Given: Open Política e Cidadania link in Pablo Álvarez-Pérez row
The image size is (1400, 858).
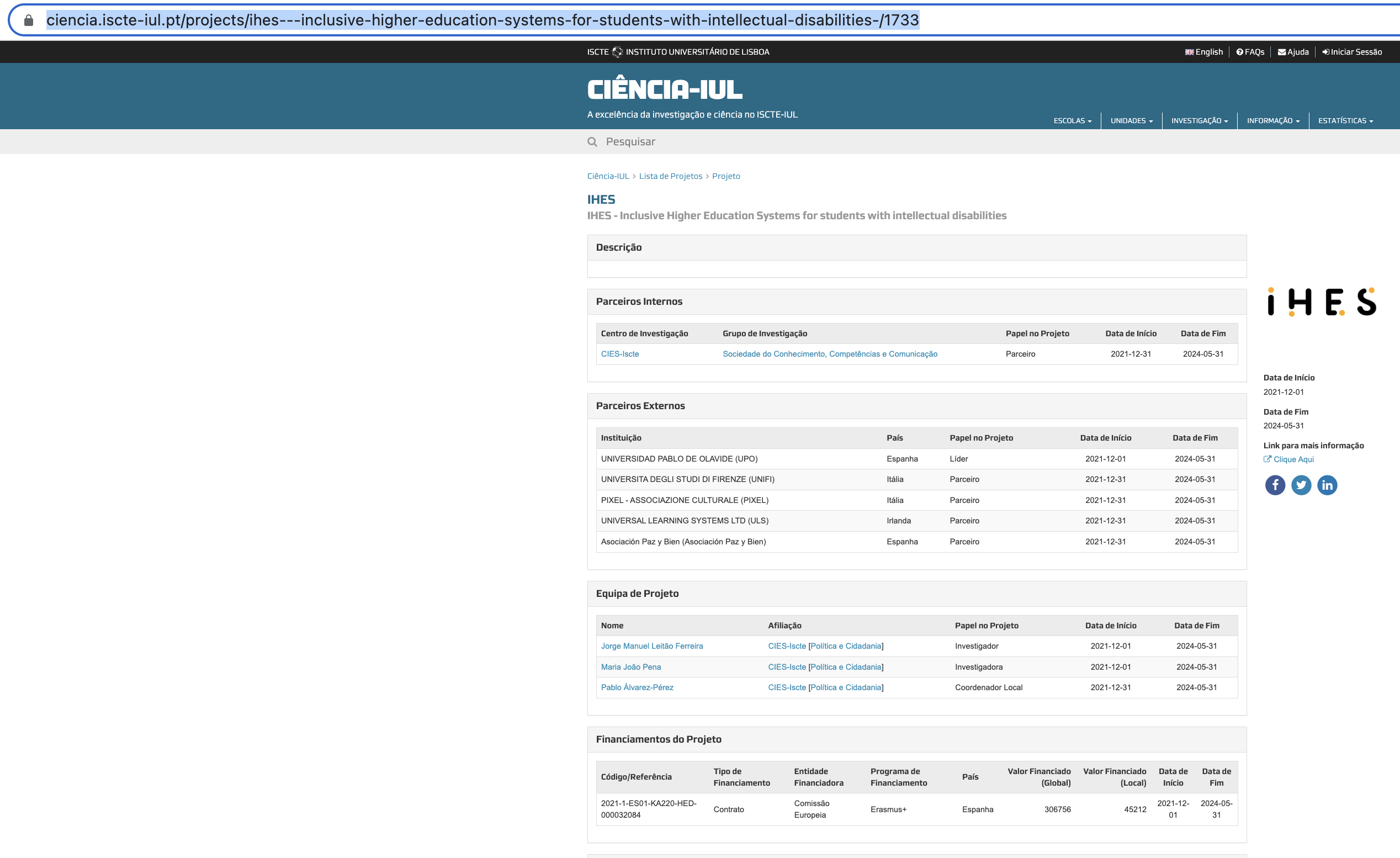Looking at the screenshot, I should [x=846, y=687].
